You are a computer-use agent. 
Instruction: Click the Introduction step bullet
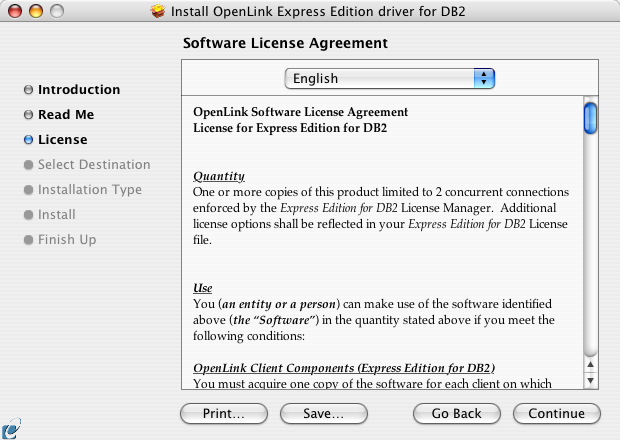point(28,90)
